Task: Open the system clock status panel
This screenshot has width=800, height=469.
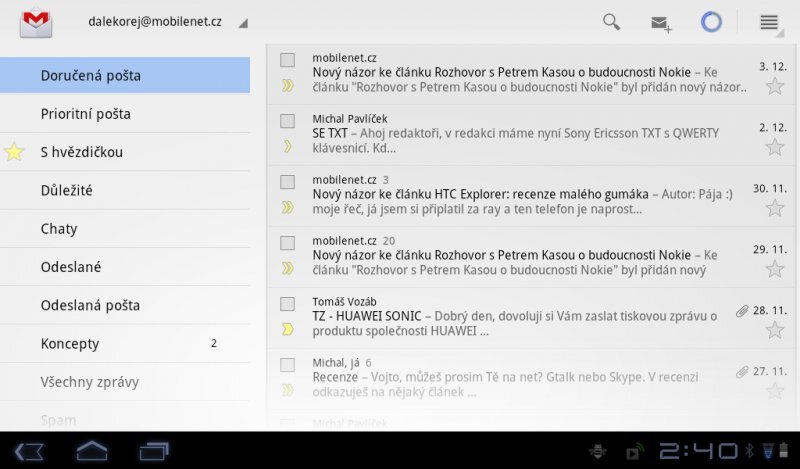Action: [699, 451]
